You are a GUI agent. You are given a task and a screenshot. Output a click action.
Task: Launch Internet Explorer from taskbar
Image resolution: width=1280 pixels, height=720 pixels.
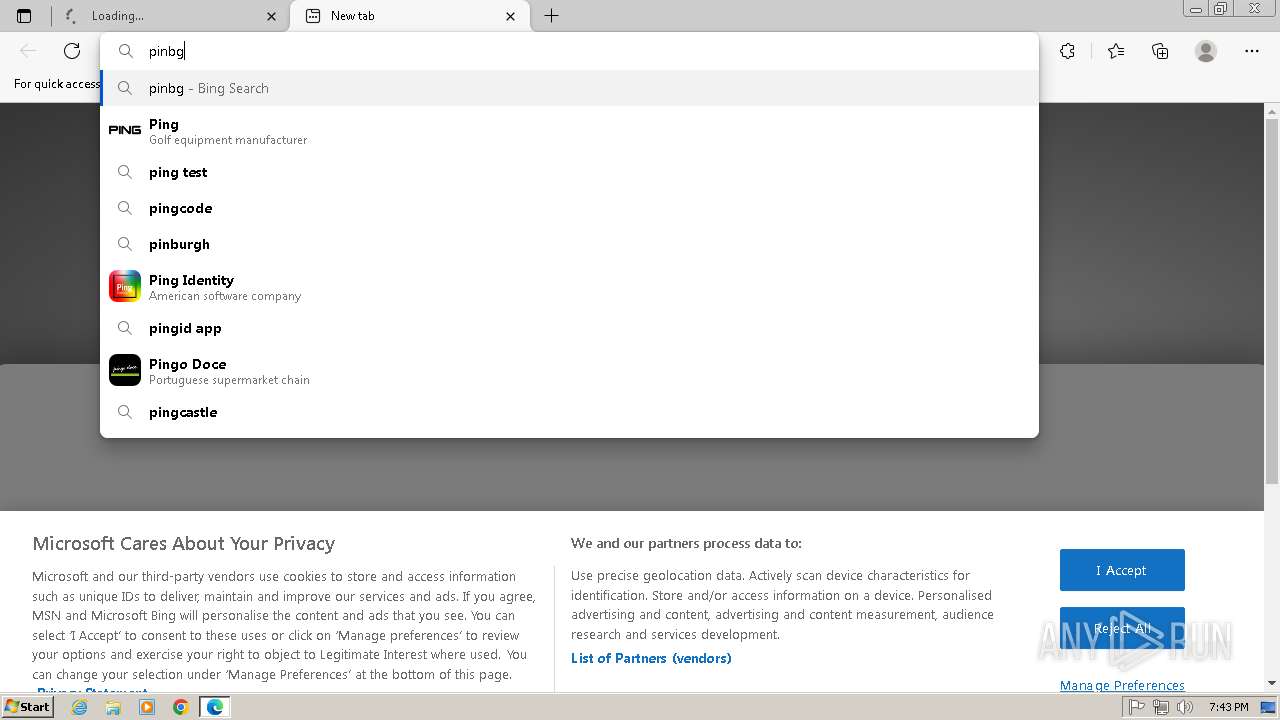[x=80, y=707]
